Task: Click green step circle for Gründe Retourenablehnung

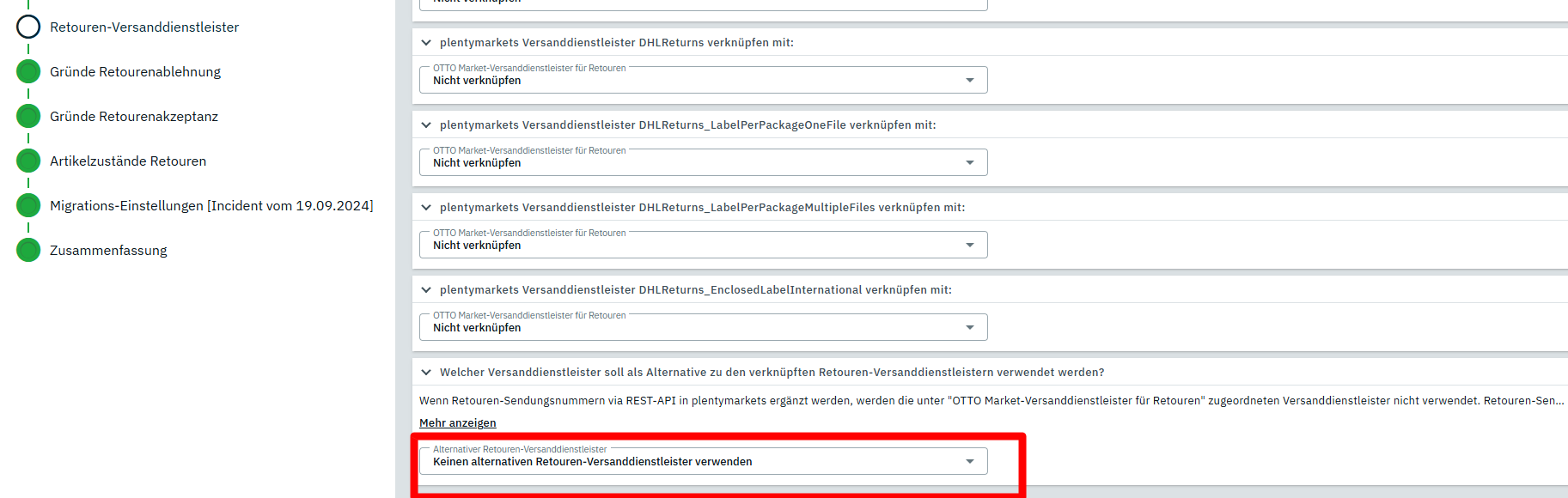Action: pyautogui.click(x=28, y=72)
